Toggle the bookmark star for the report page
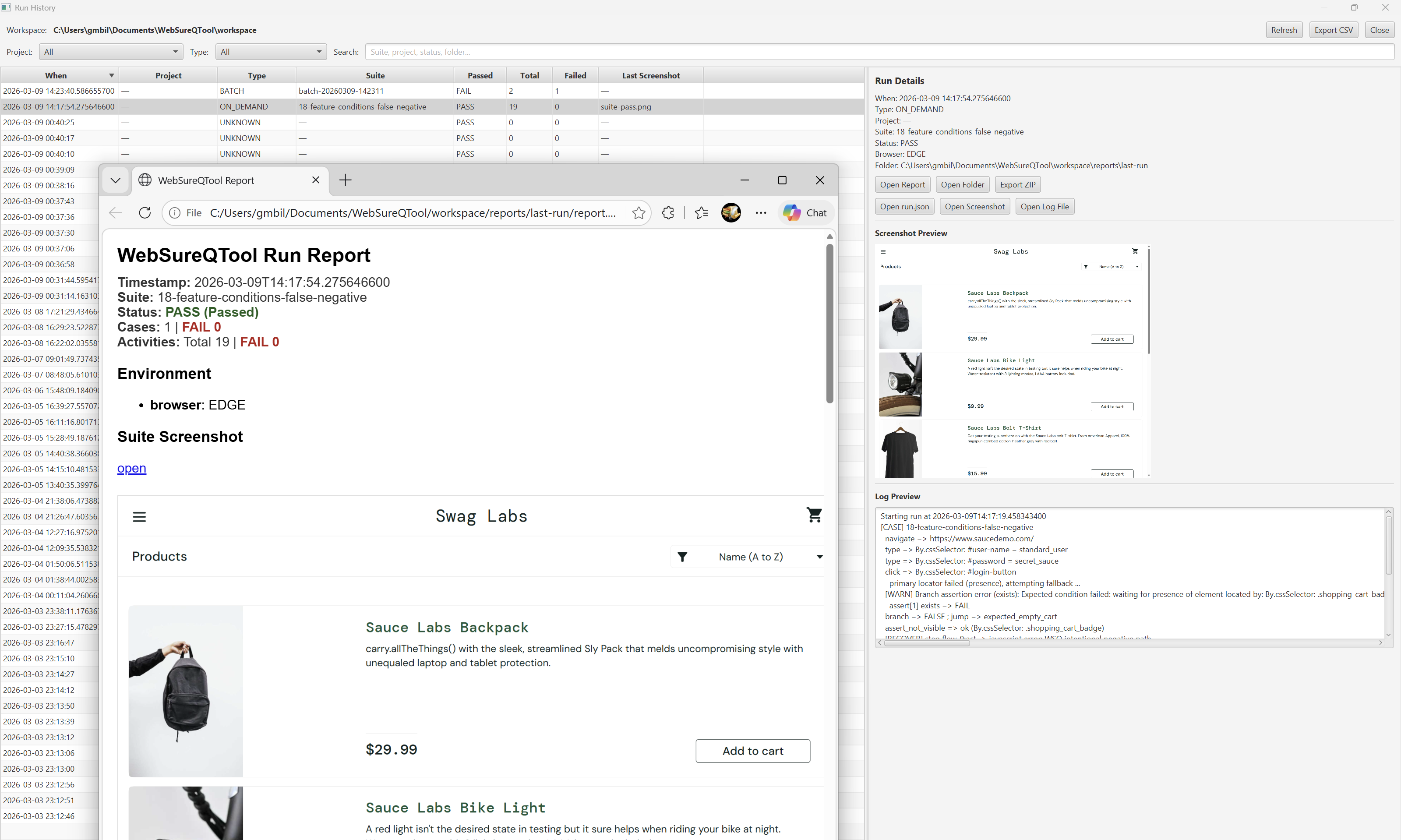The height and width of the screenshot is (840, 1401). click(639, 213)
